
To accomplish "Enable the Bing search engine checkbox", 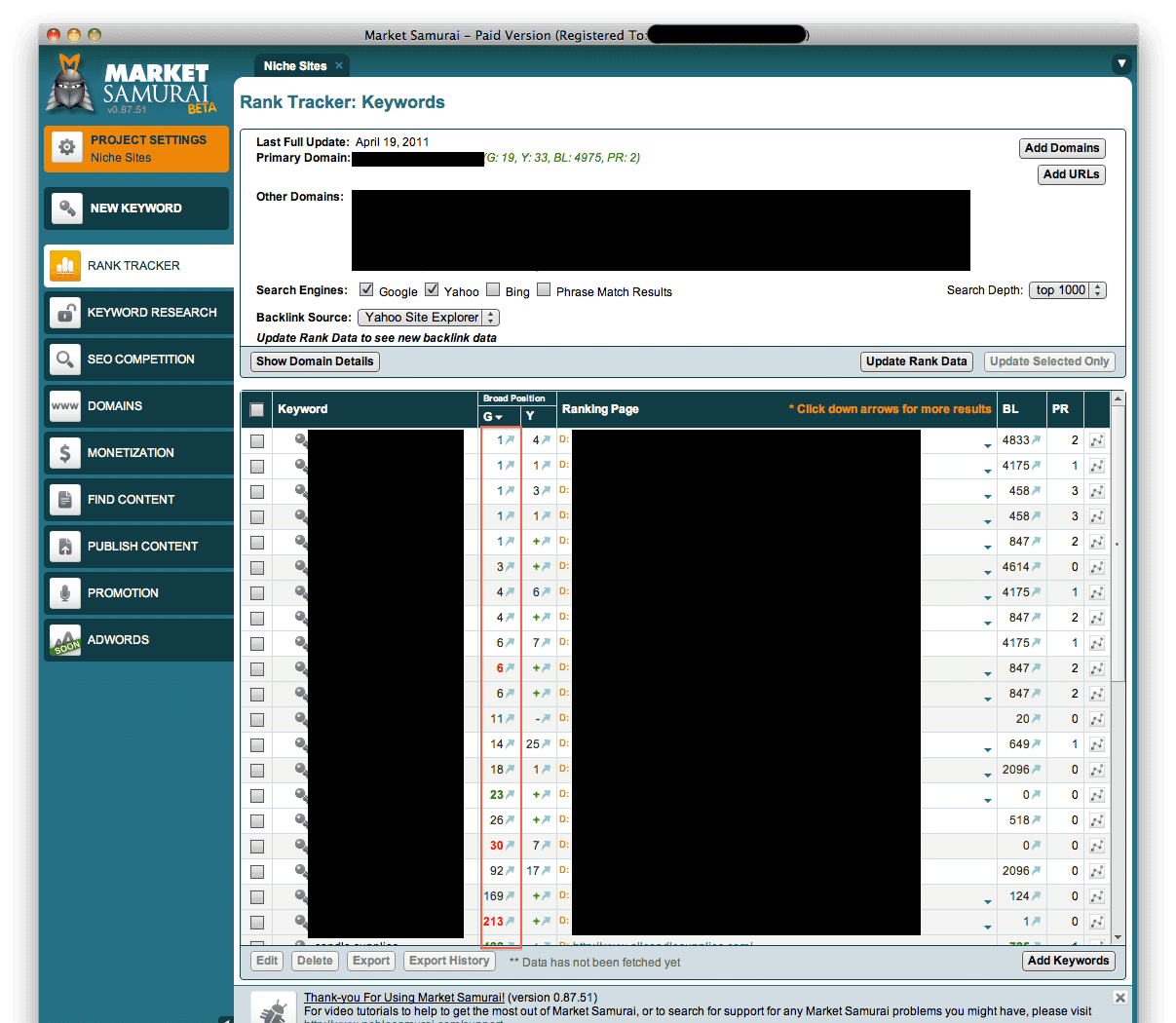I will click(x=493, y=289).
